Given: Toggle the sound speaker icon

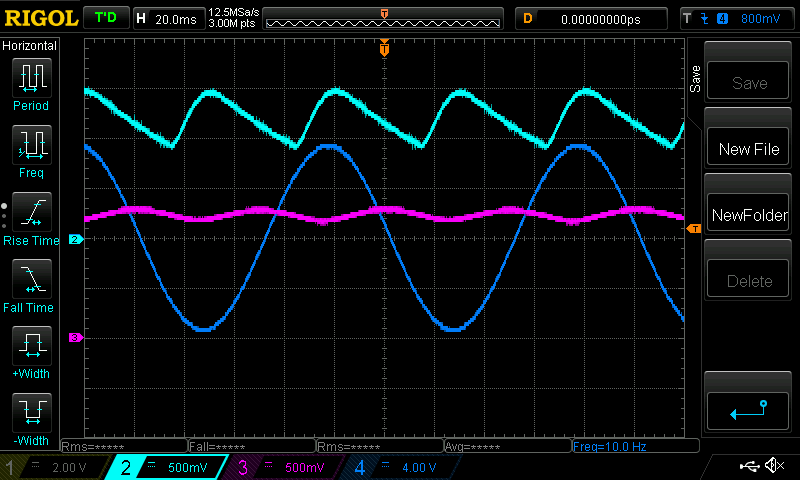Looking at the screenshot, I should (x=773, y=466).
